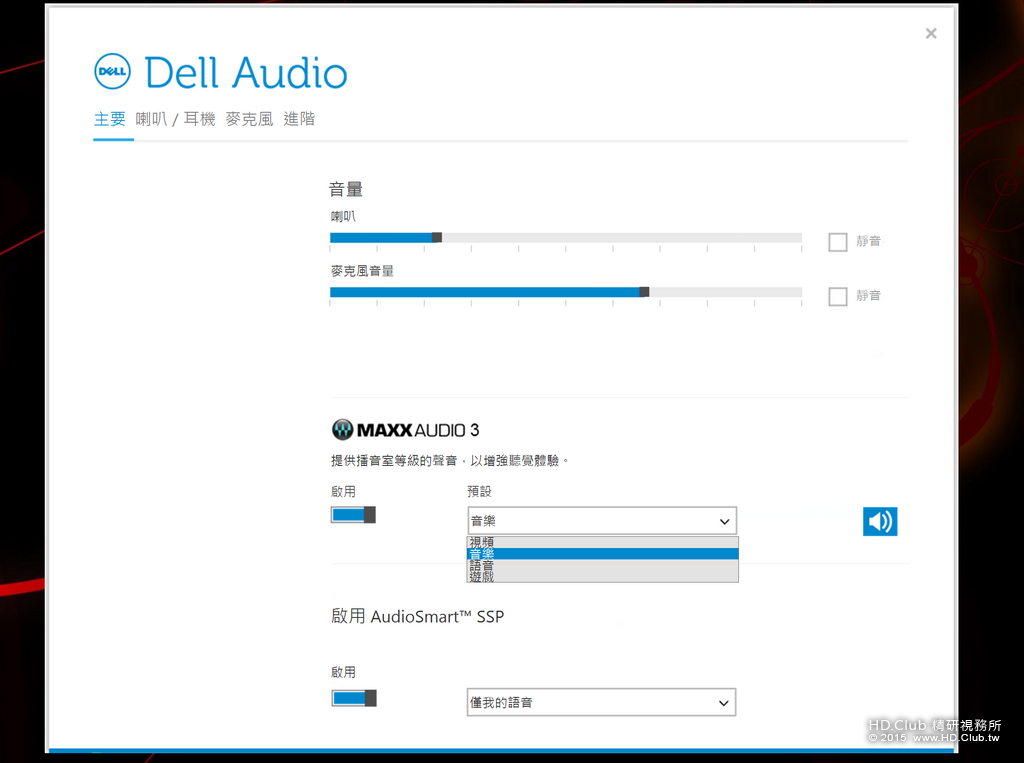Close the Dell Audio window

tap(931, 34)
